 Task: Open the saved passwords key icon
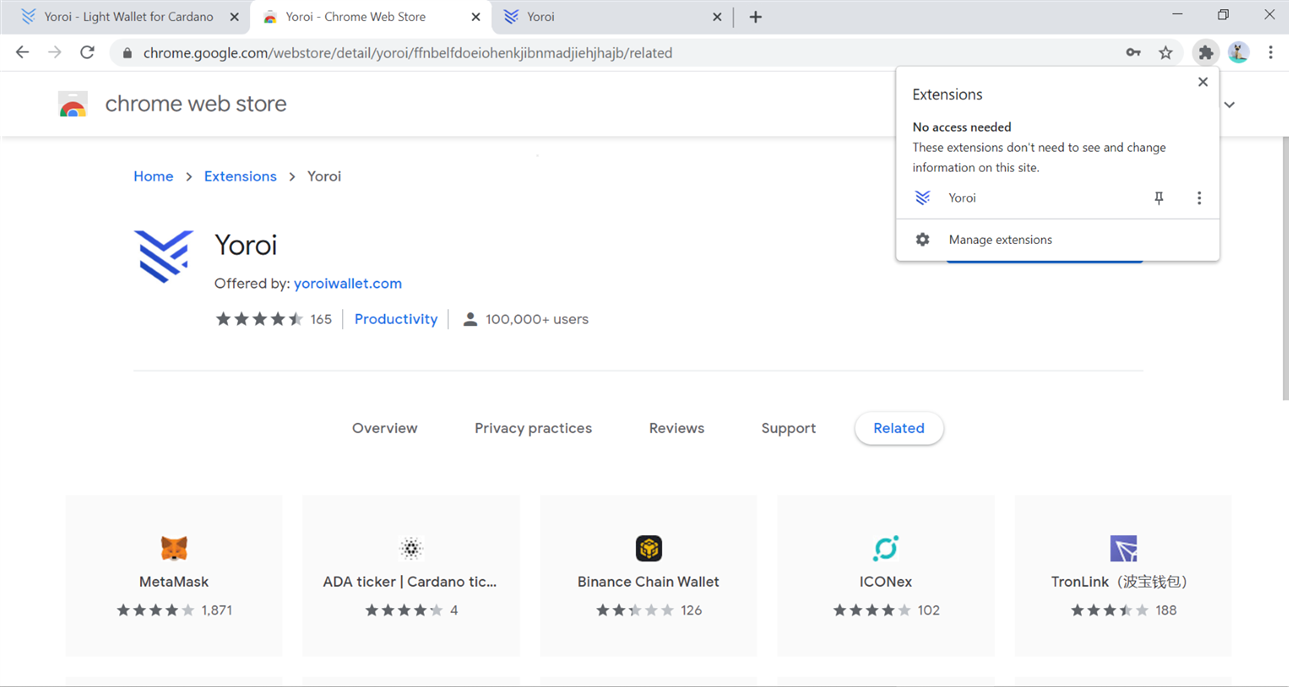pyautogui.click(x=1133, y=53)
